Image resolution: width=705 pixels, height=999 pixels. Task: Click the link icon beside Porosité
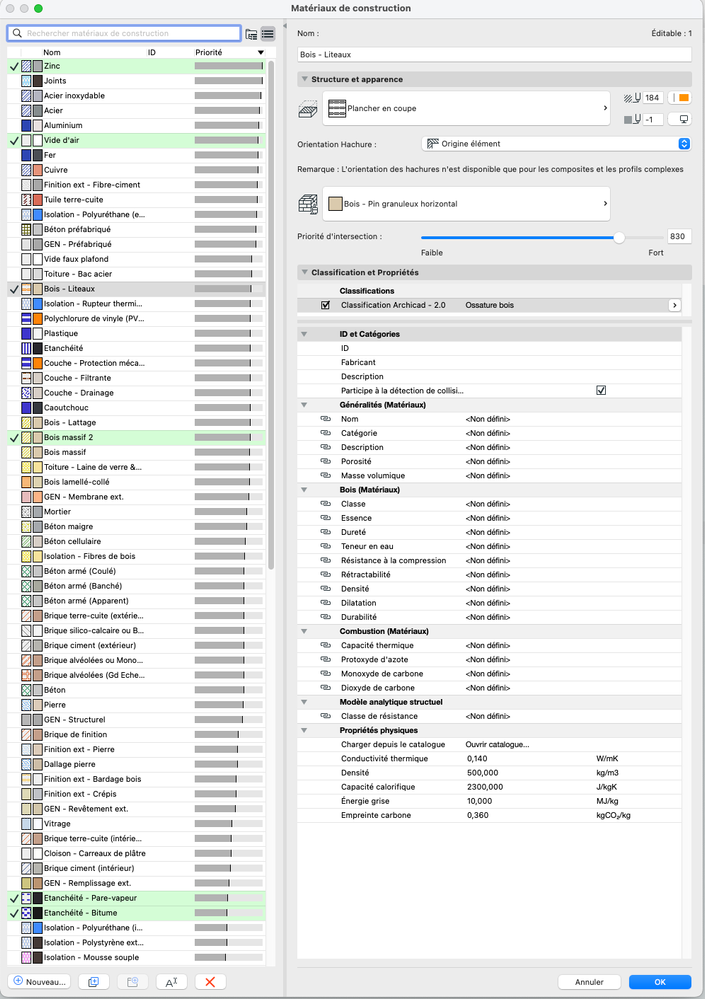[325, 461]
